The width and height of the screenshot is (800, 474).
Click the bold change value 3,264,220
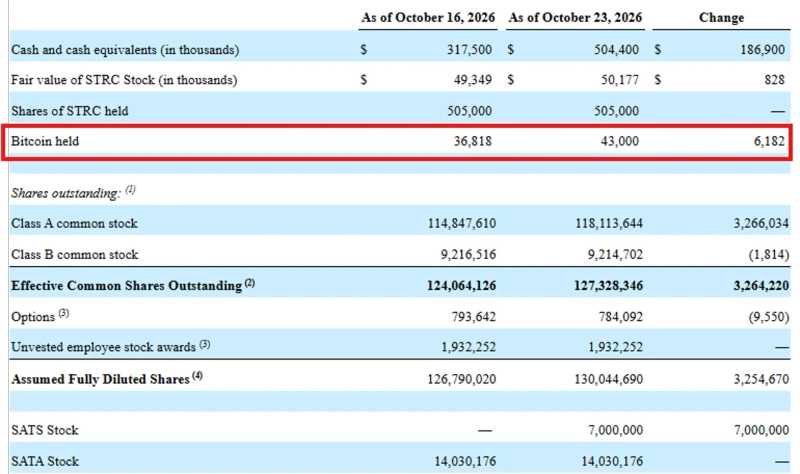click(x=761, y=286)
